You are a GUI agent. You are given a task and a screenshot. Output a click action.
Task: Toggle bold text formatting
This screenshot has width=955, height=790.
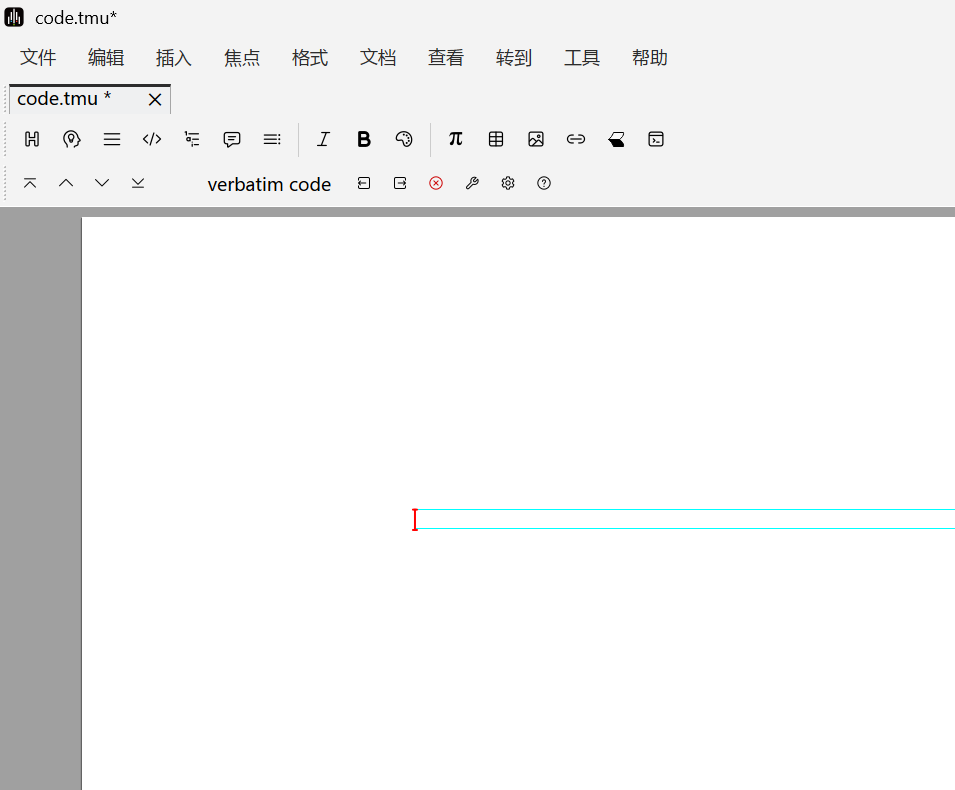click(x=364, y=139)
